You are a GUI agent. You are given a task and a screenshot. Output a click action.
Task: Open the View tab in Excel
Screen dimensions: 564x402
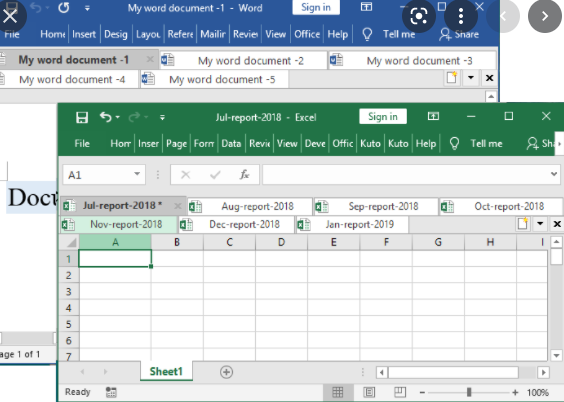[x=287, y=143]
